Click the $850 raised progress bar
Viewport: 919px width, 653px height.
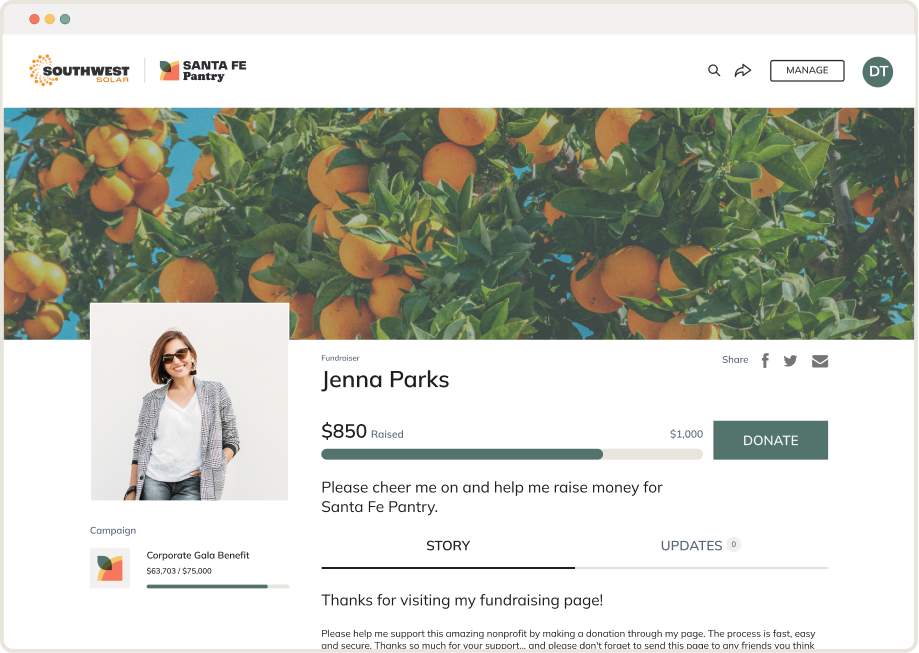511,454
